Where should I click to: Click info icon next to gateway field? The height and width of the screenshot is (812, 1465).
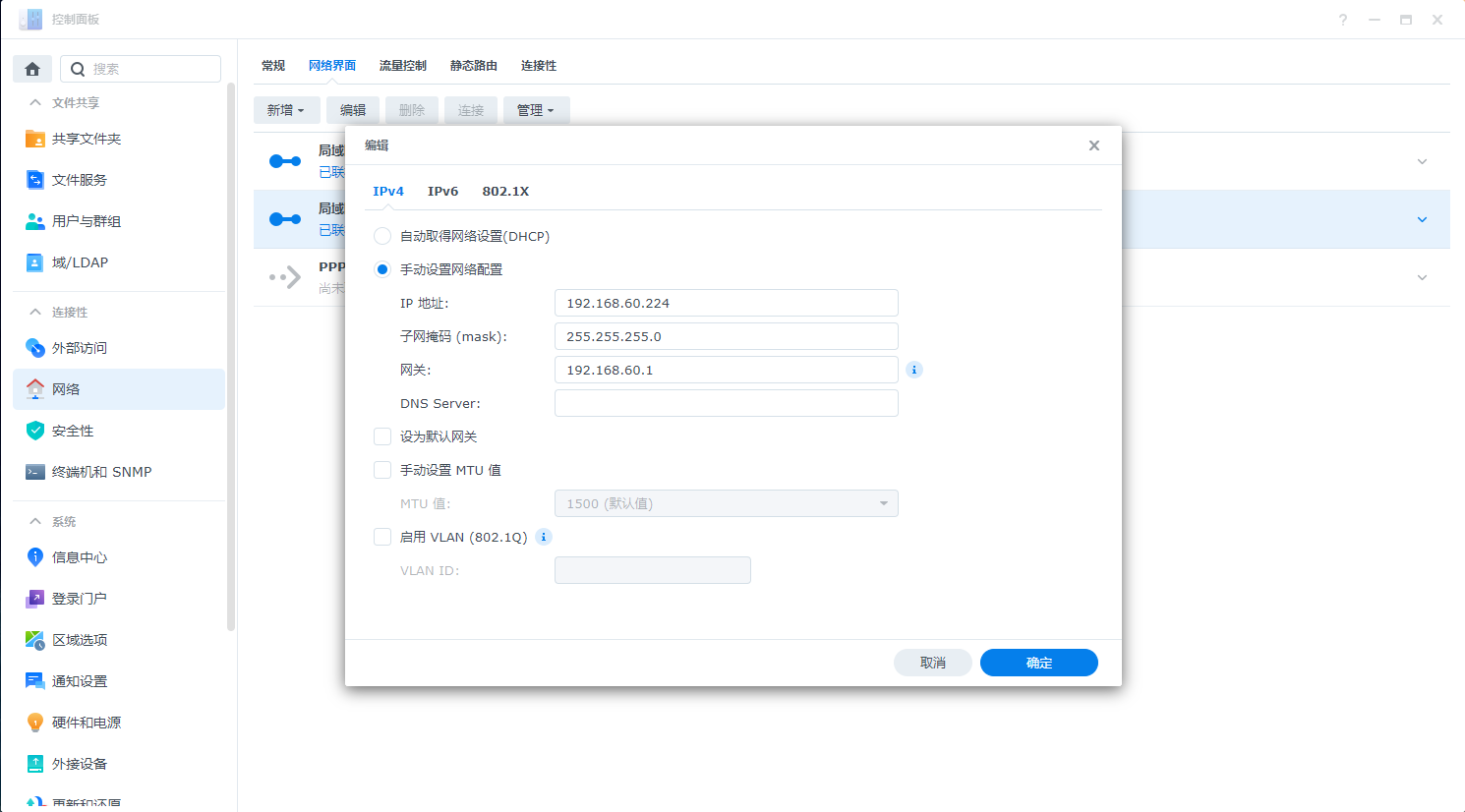[x=914, y=370]
